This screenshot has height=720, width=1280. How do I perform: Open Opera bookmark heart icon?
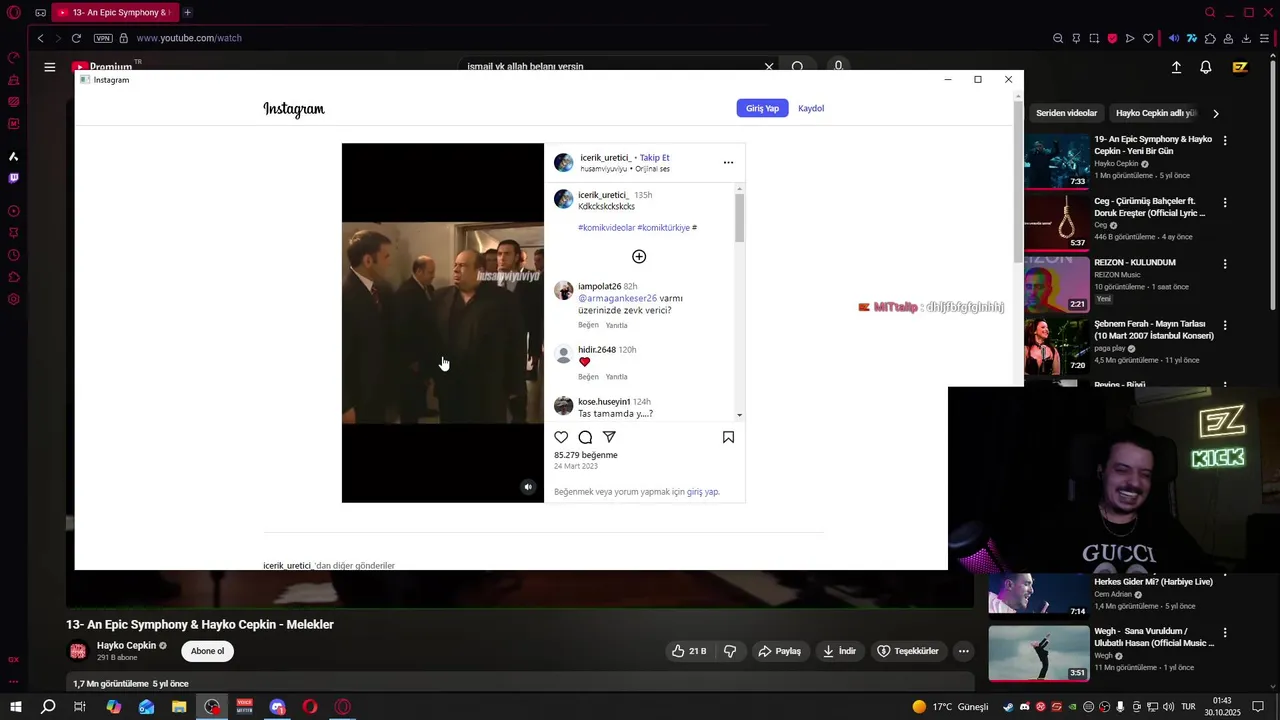(x=1148, y=38)
